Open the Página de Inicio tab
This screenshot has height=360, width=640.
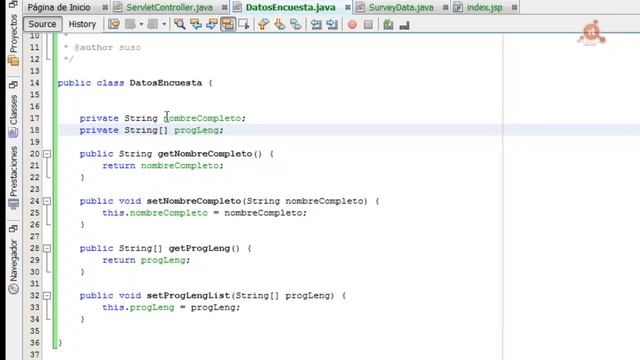59,7
